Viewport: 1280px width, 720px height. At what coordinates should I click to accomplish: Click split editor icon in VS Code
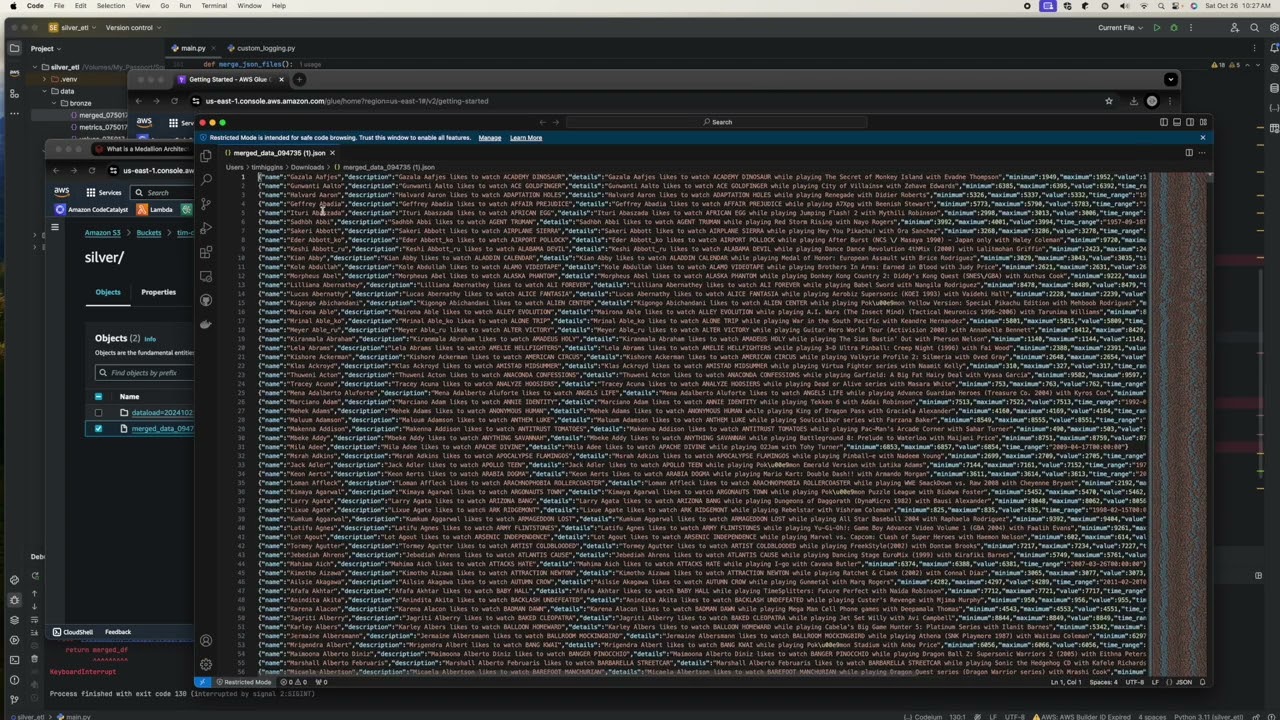[x=1189, y=153]
